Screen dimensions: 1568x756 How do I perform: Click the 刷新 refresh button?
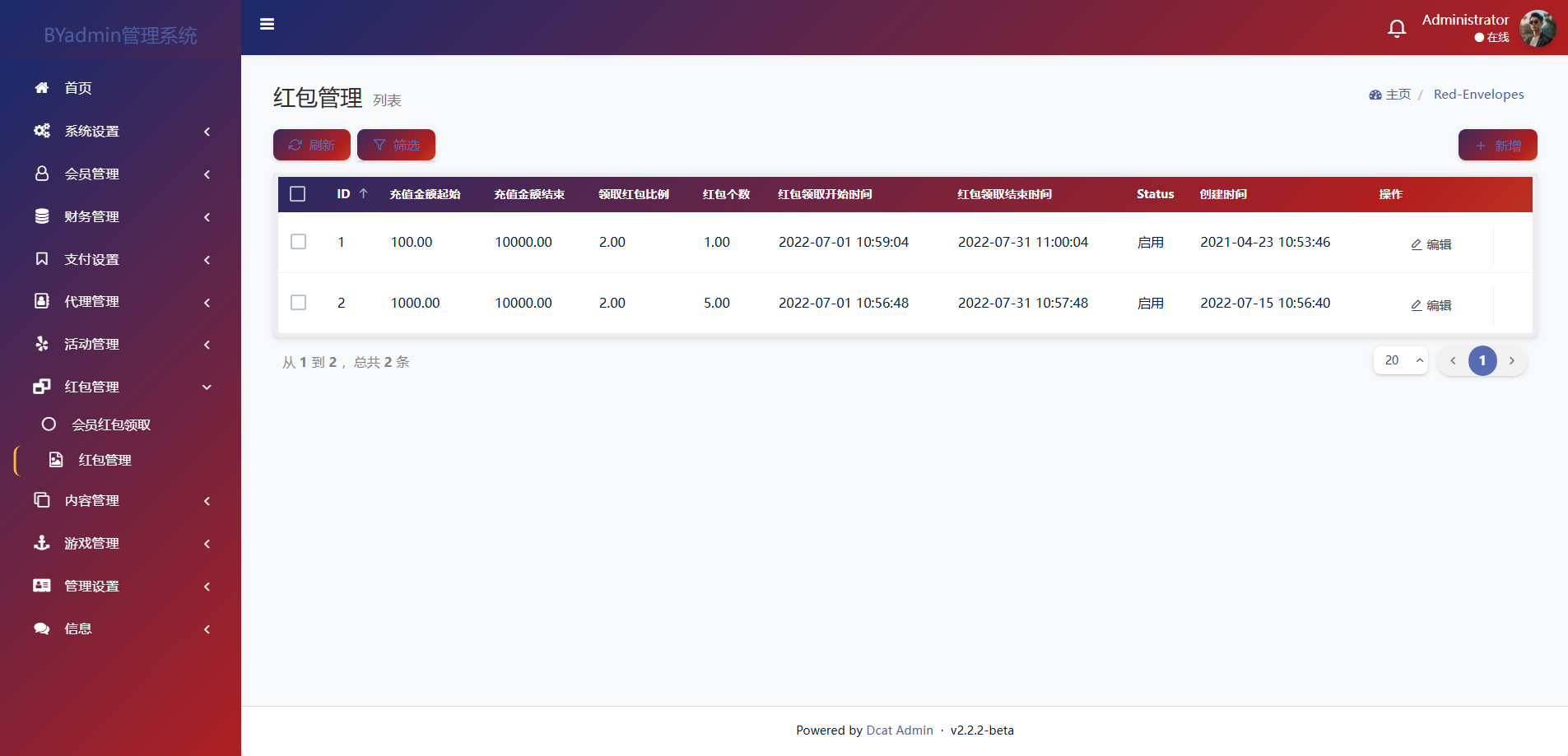pos(312,145)
